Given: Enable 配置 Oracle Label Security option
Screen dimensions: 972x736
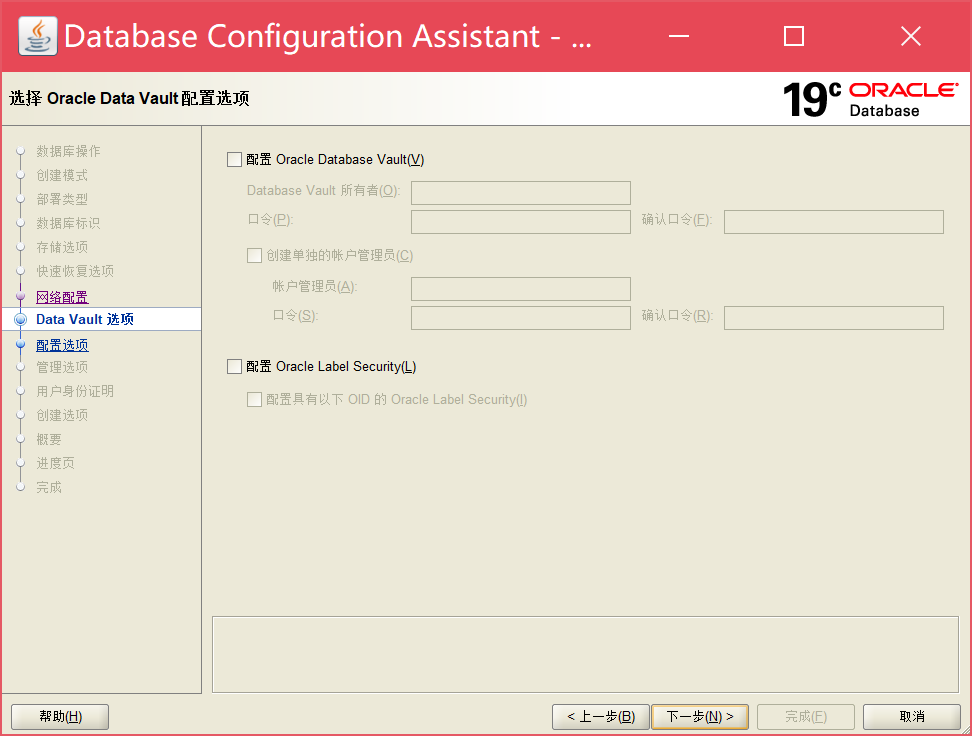Looking at the screenshot, I should pyautogui.click(x=234, y=366).
